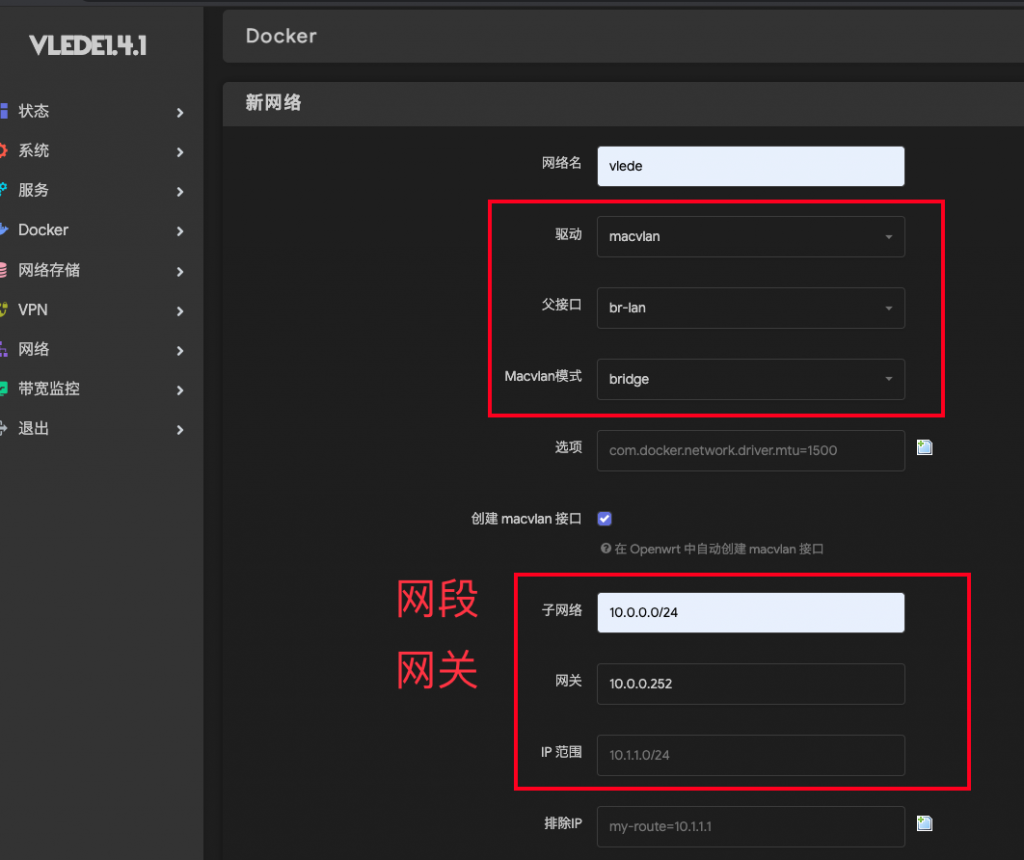Uncheck the 创建 macvlan 接口 checkbox
This screenshot has height=860, width=1024.
(x=605, y=518)
